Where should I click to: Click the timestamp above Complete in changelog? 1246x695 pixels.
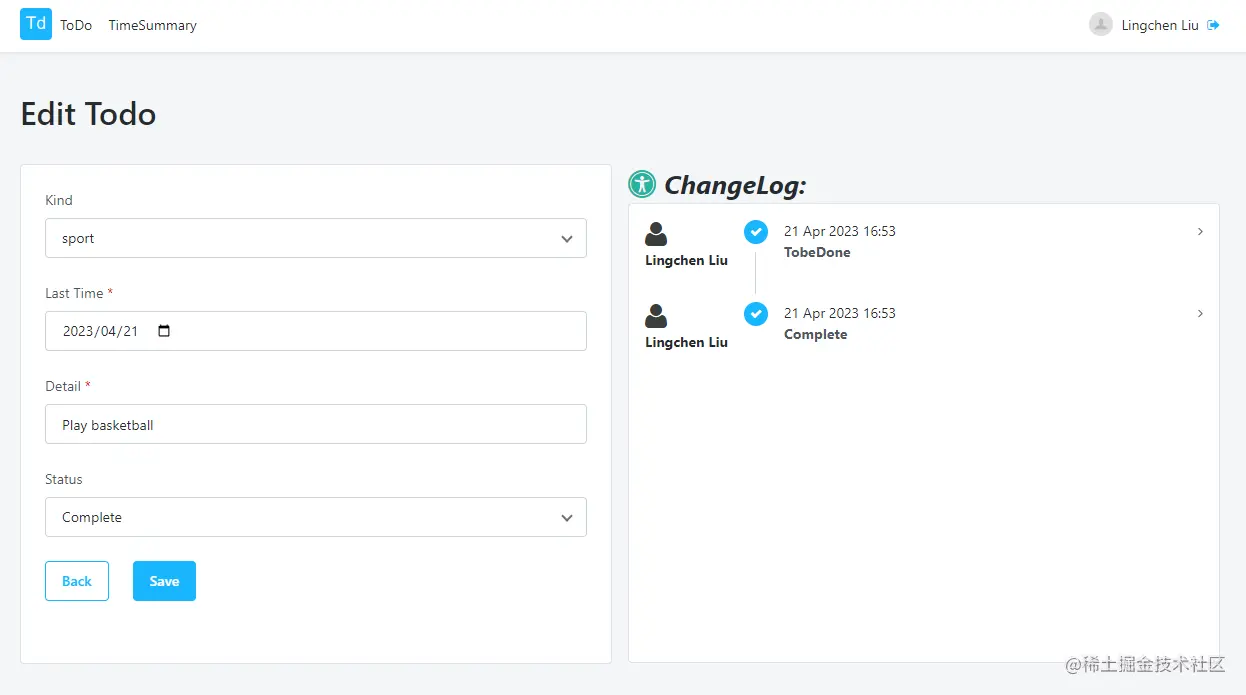(x=840, y=313)
